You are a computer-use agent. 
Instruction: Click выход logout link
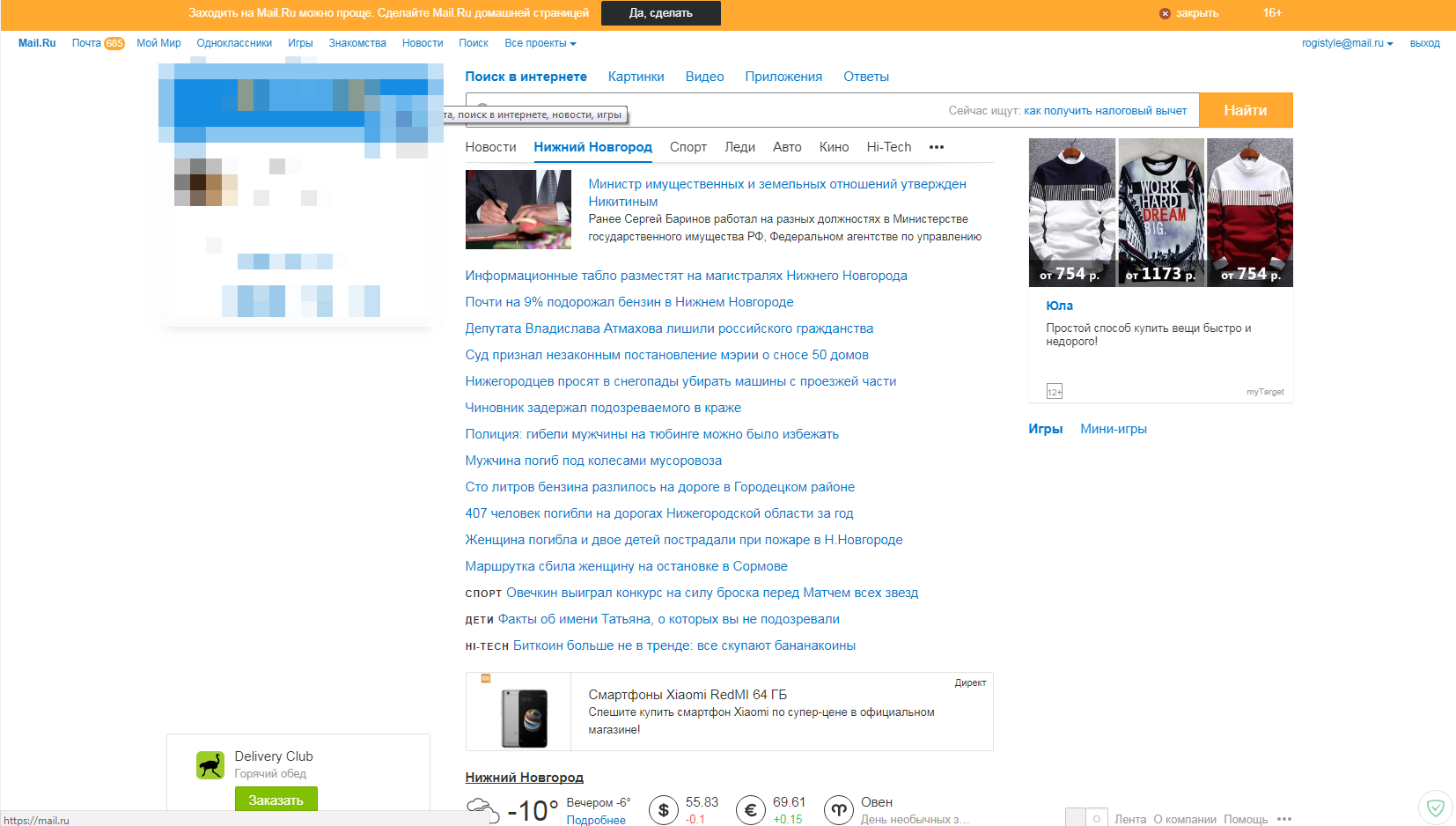(1424, 43)
